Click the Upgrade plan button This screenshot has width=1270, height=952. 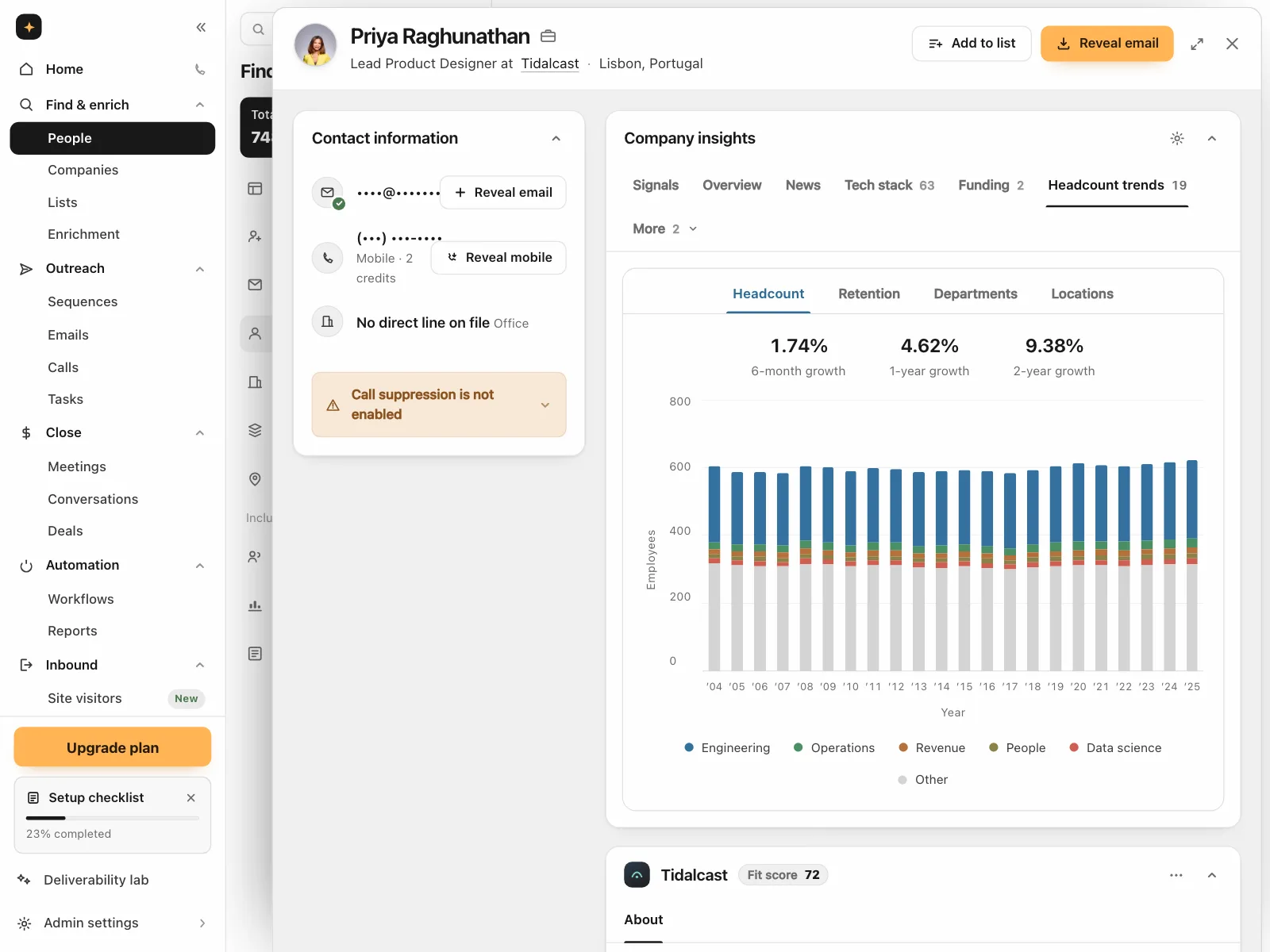[x=113, y=747]
